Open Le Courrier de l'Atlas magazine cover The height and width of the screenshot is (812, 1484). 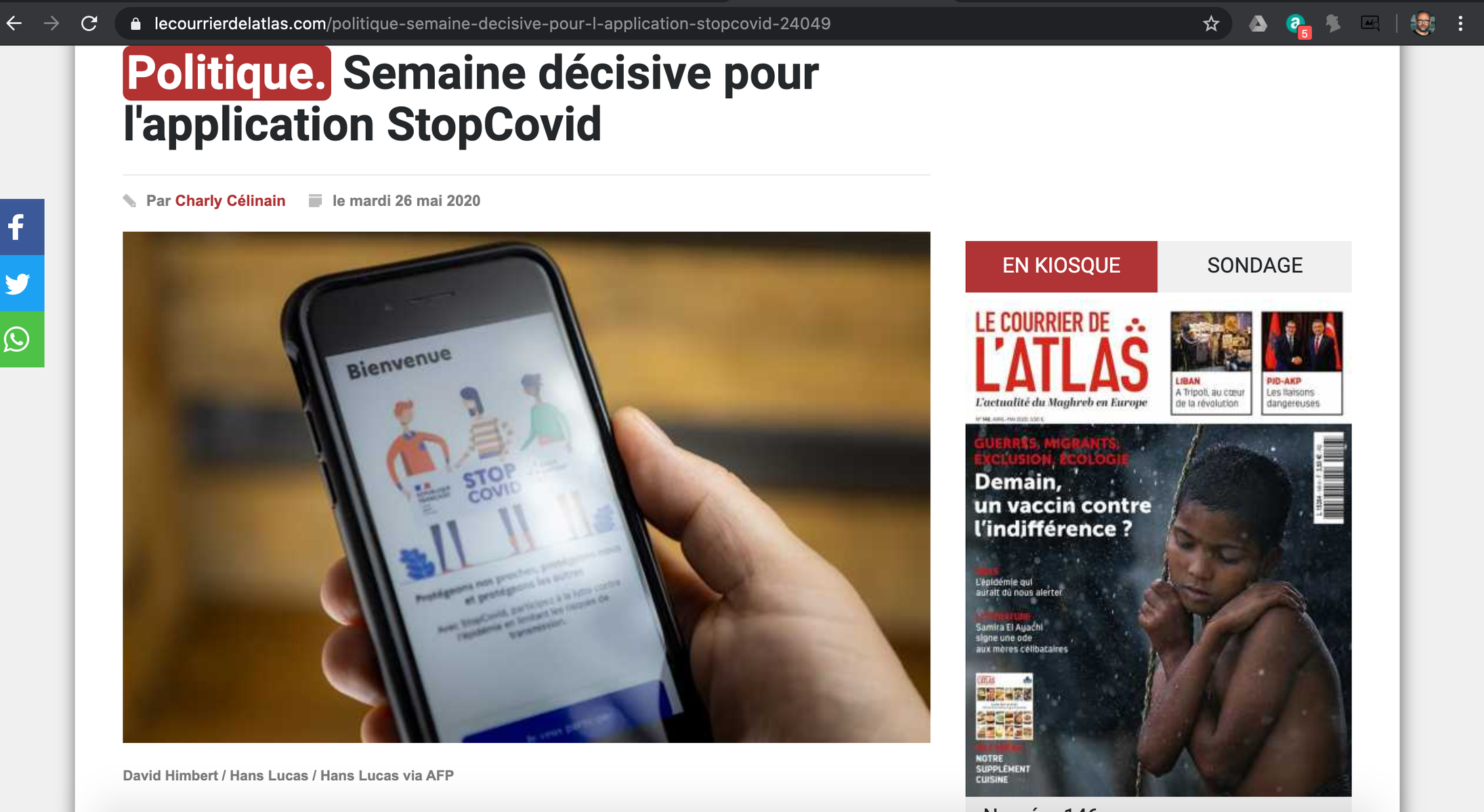pyautogui.click(x=1158, y=551)
